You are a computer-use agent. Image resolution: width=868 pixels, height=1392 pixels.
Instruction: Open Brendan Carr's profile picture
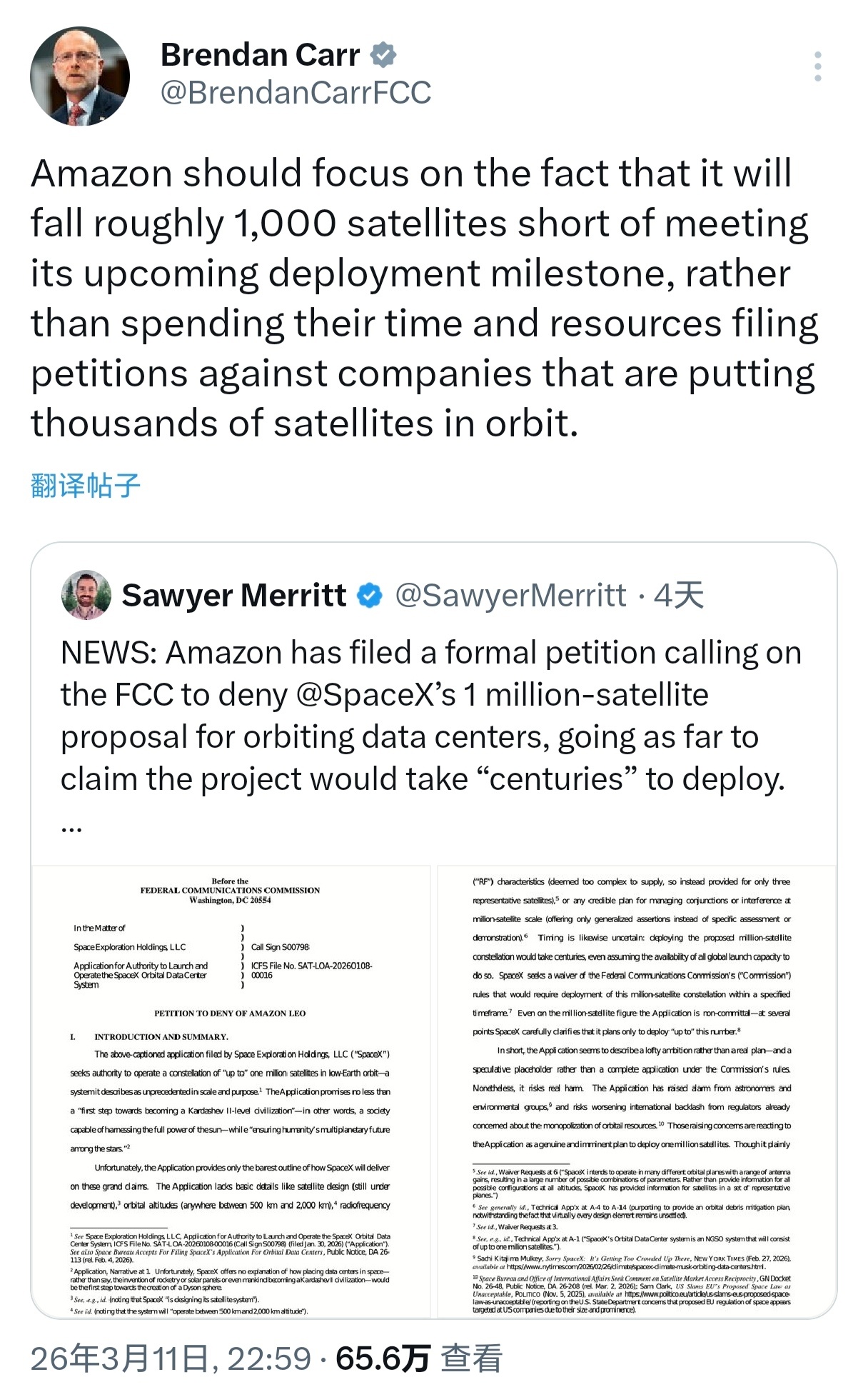tap(80, 76)
